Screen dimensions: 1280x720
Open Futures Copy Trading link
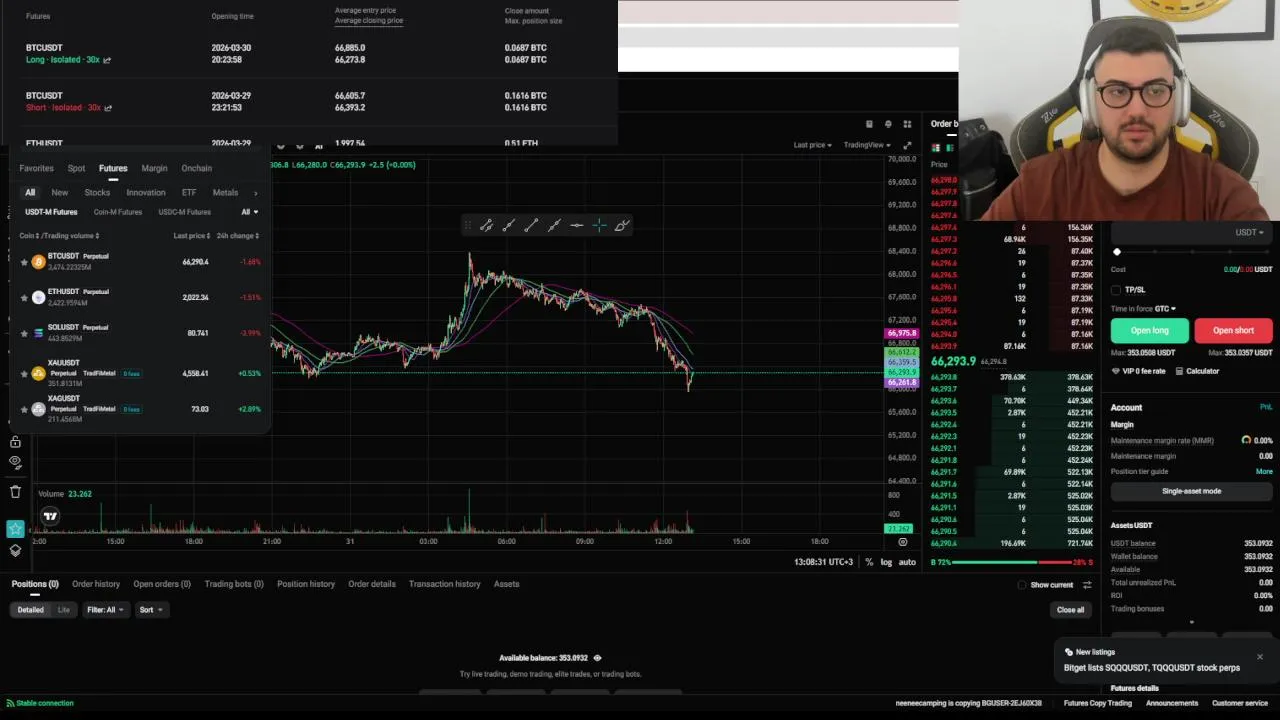pos(1098,703)
